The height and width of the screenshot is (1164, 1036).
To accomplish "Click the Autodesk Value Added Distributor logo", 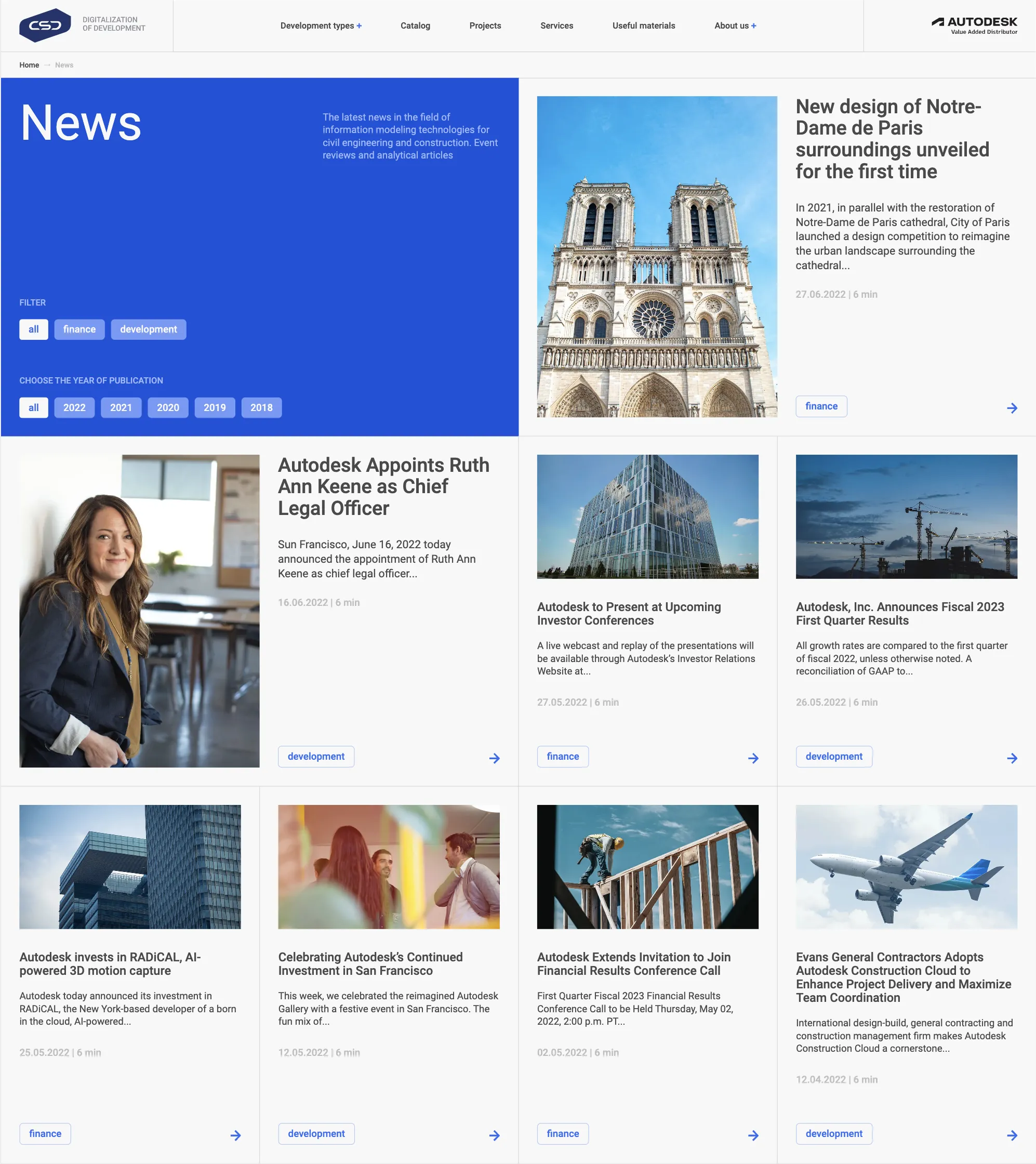I will 974,25.
